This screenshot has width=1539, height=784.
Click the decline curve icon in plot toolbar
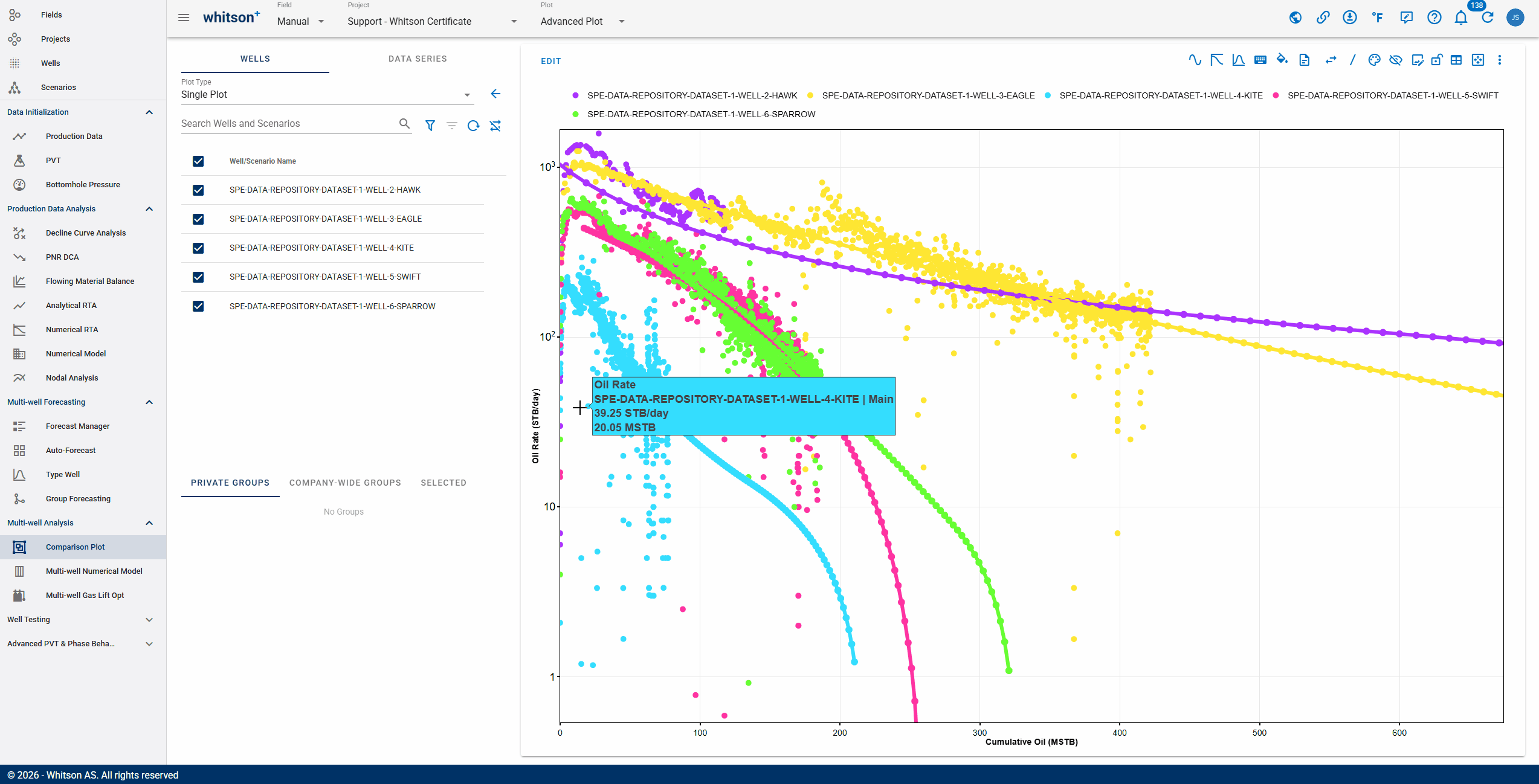point(1217,60)
